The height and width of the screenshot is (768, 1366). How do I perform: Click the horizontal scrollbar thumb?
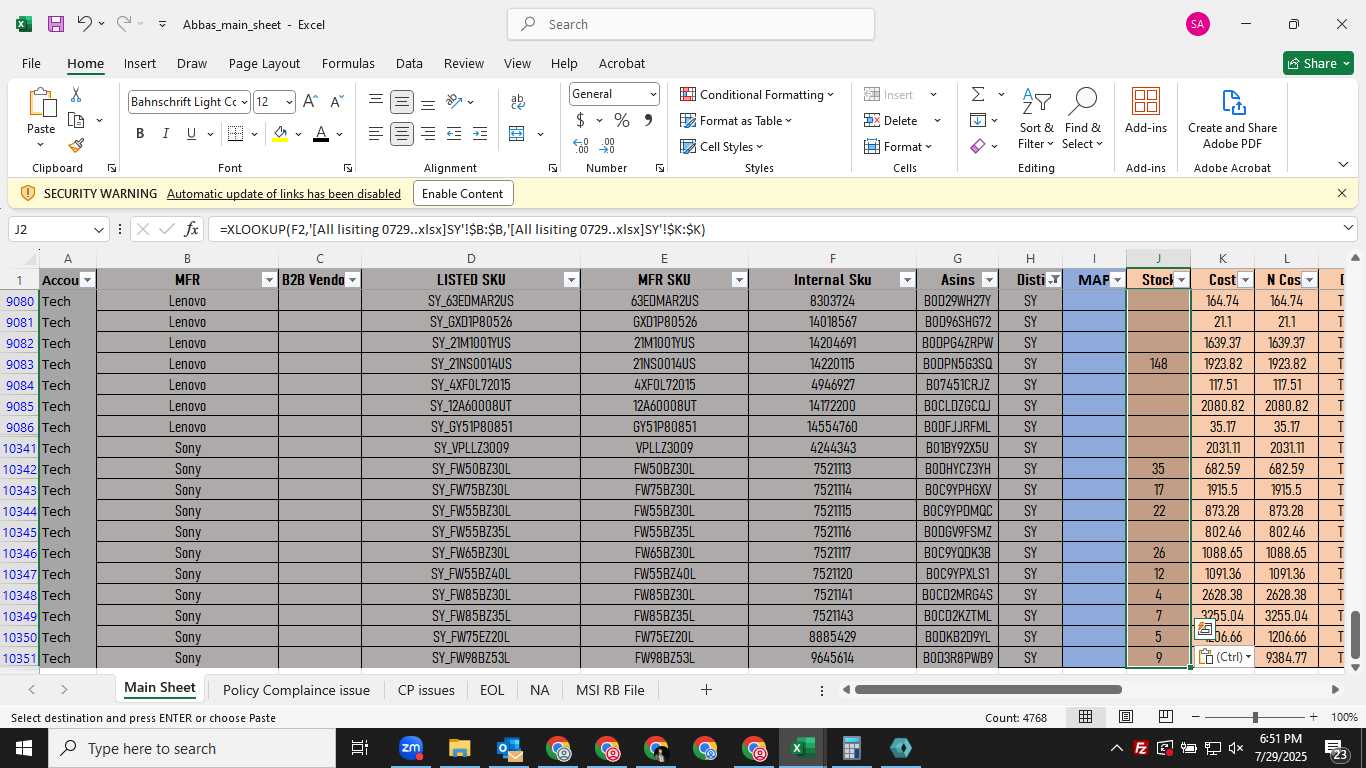tap(988, 690)
